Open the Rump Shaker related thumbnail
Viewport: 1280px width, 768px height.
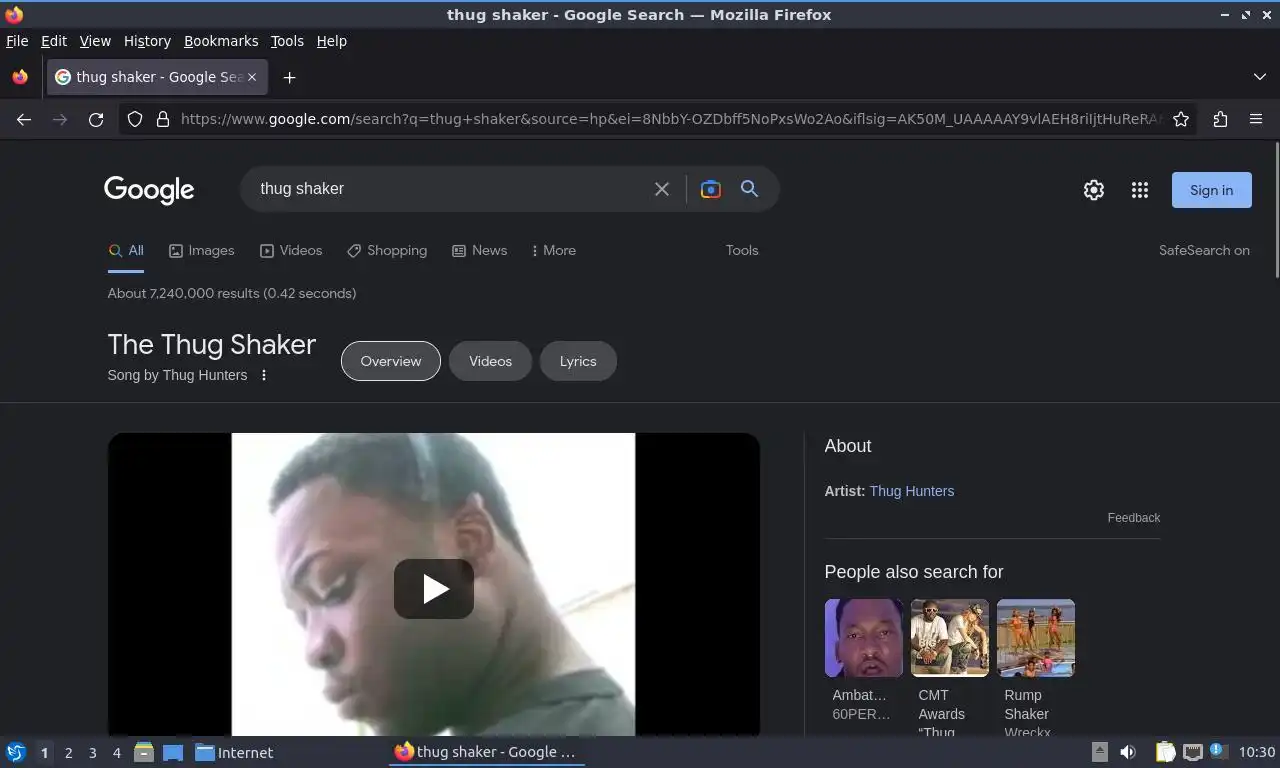coord(1036,638)
